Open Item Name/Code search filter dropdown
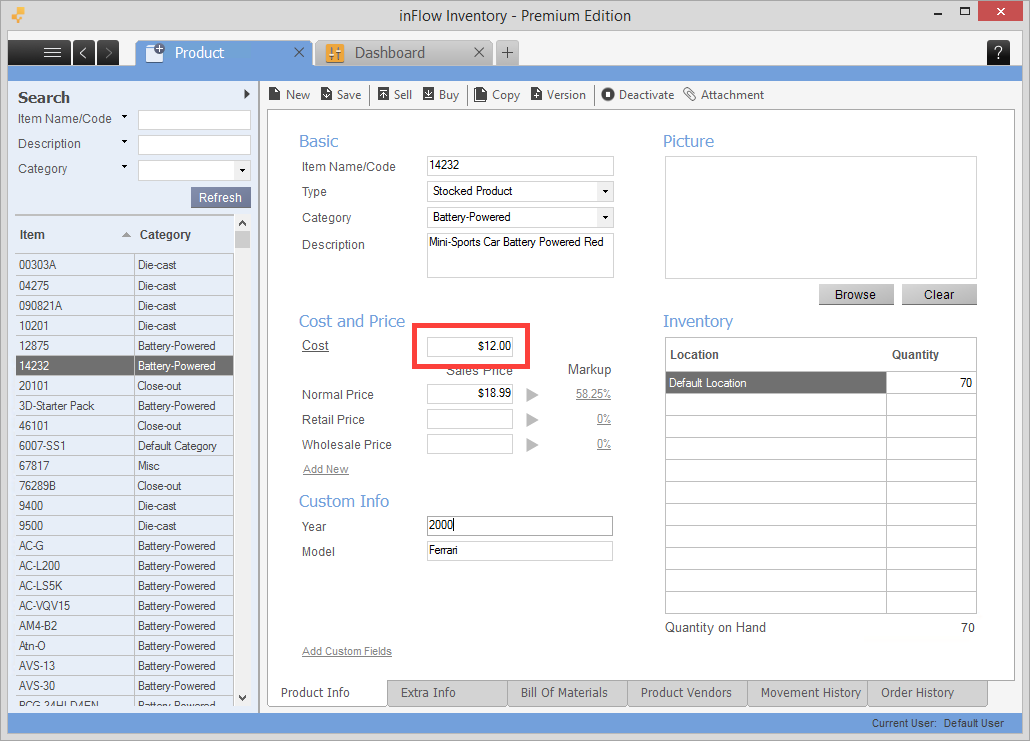Image resolution: width=1030 pixels, height=741 pixels. tap(124, 118)
